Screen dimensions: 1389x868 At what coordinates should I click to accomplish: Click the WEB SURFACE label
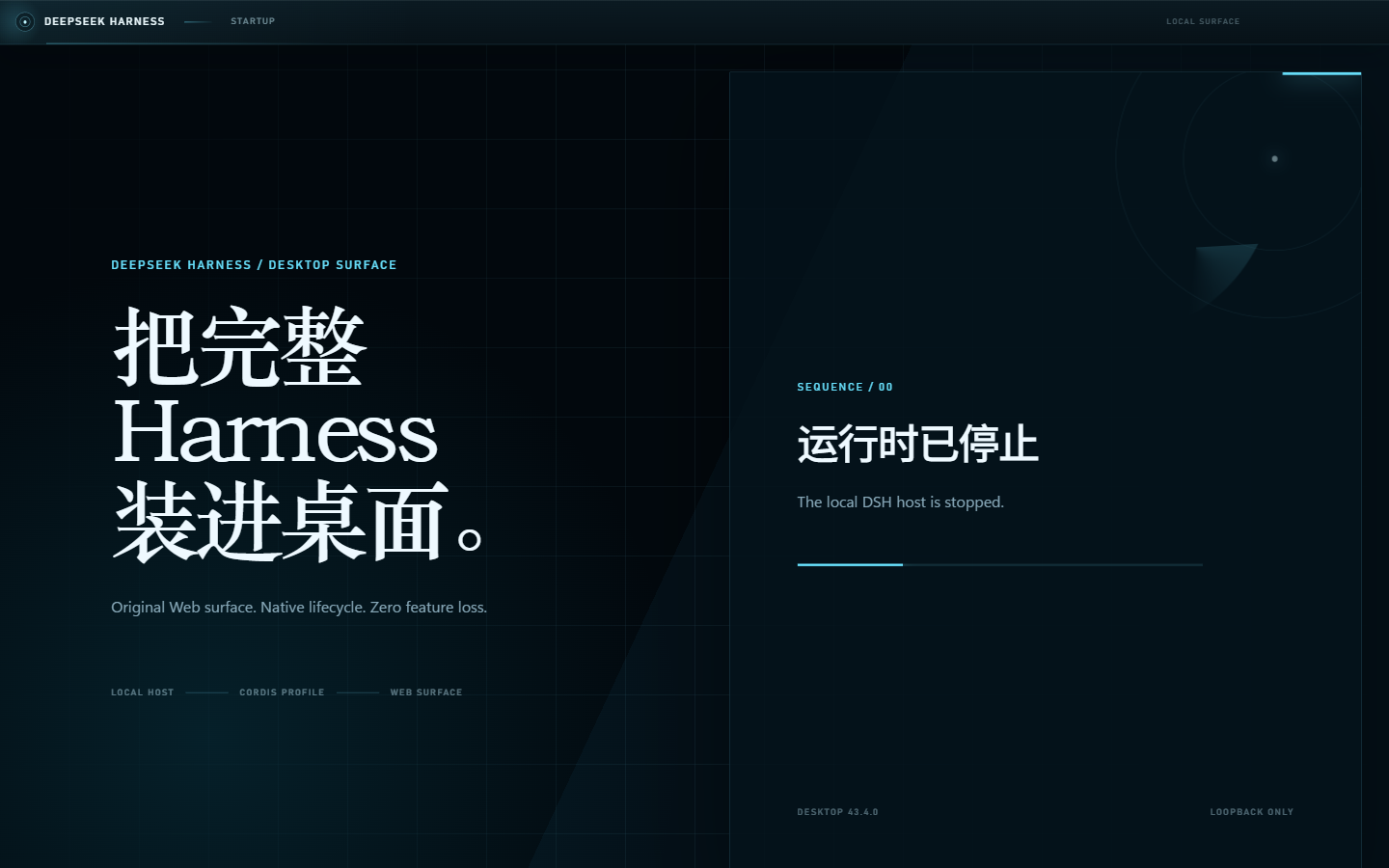tap(426, 692)
